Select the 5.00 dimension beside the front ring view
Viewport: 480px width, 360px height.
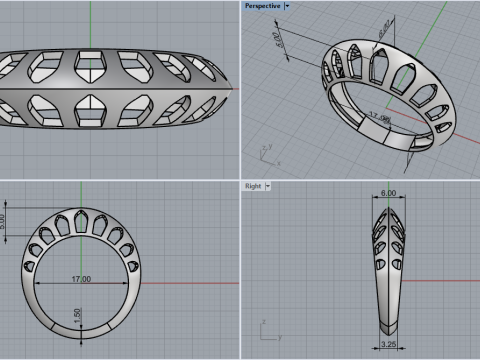[2, 221]
